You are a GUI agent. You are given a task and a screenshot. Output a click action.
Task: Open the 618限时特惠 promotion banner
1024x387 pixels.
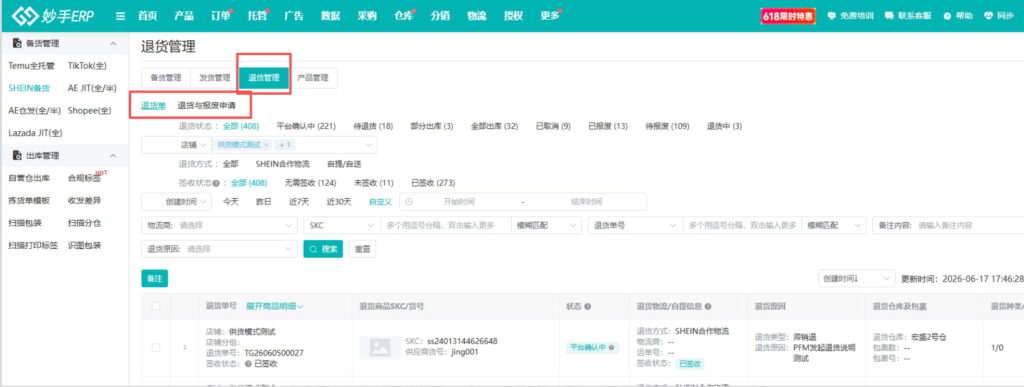point(788,16)
